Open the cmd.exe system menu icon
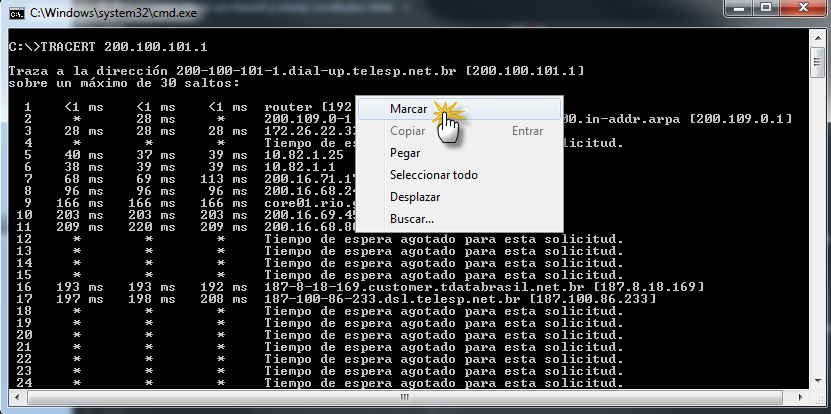831x414 pixels. pyautogui.click(x=17, y=12)
